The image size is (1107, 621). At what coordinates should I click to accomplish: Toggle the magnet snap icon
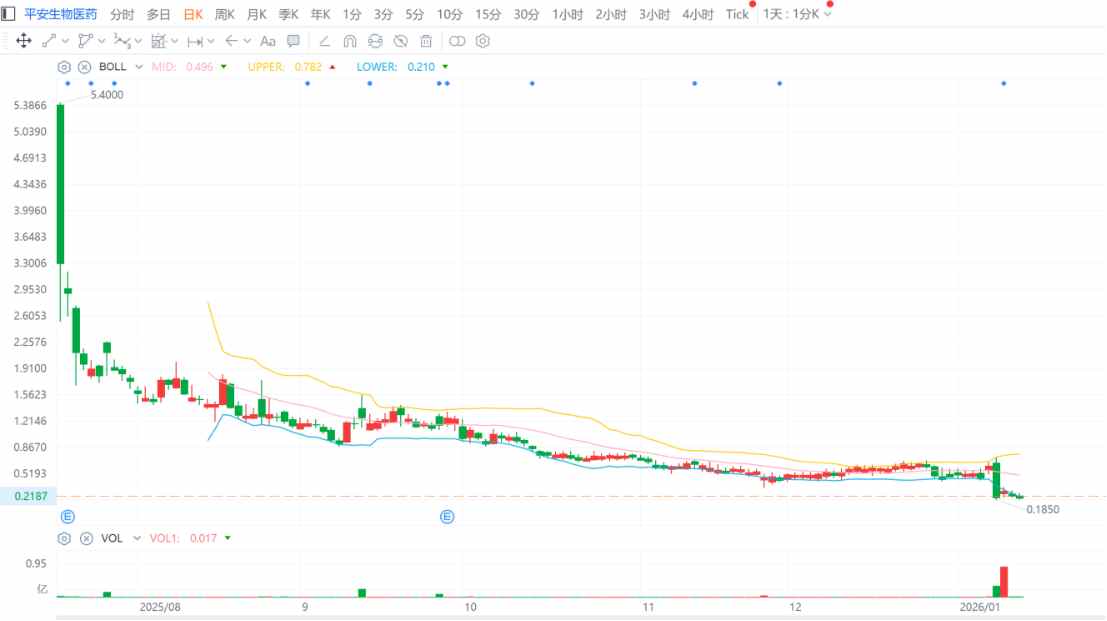pyautogui.click(x=349, y=41)
